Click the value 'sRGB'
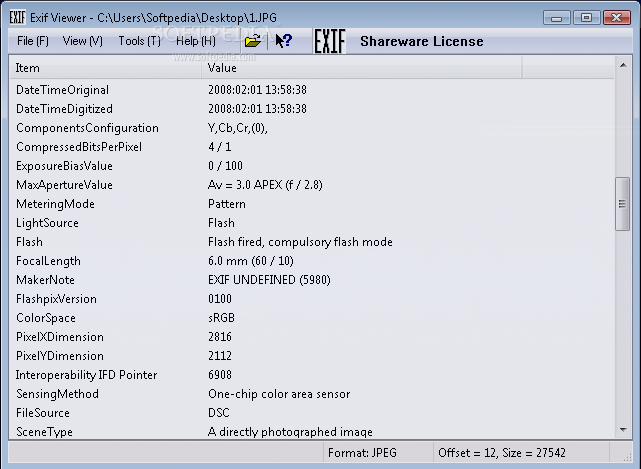641x469 pixels. (221, 318)
